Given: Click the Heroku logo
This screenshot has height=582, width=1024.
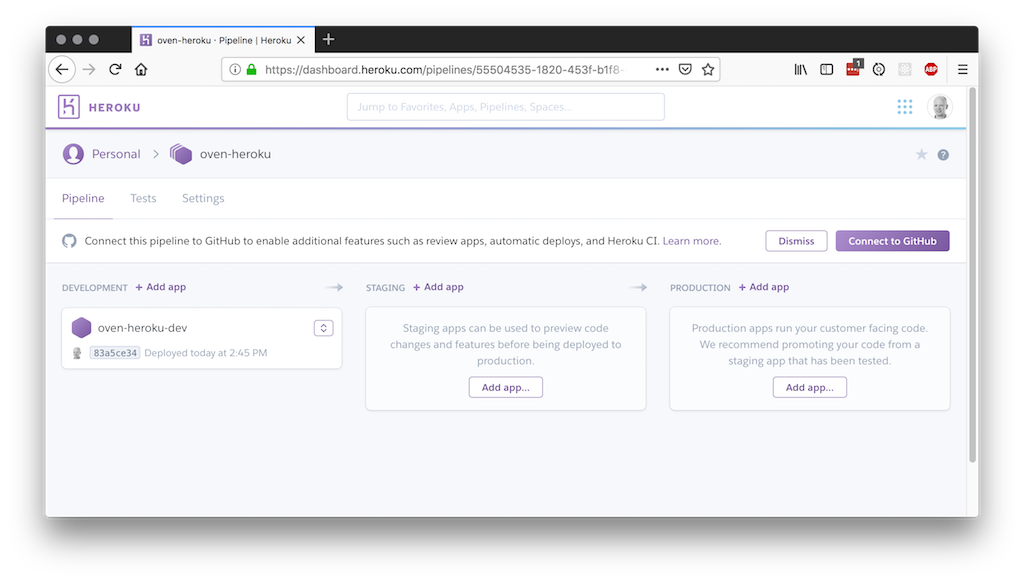Looking at the screenshot, I should click(x=69, y=106).
